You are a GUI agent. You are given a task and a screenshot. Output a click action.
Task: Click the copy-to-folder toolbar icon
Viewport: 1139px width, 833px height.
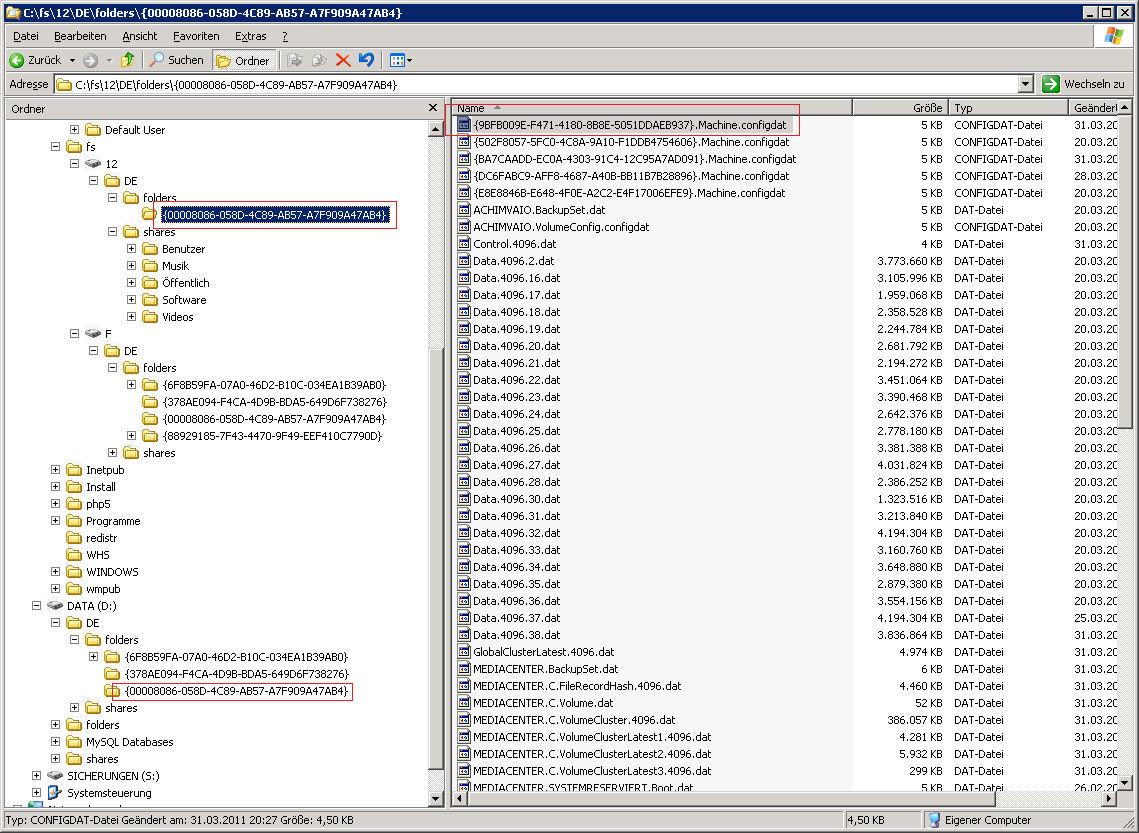pos(319,60)
